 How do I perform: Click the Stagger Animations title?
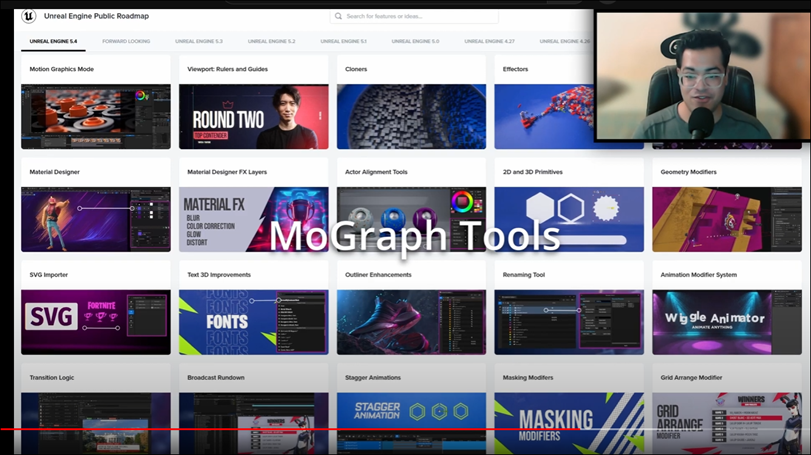pos(373,377)
